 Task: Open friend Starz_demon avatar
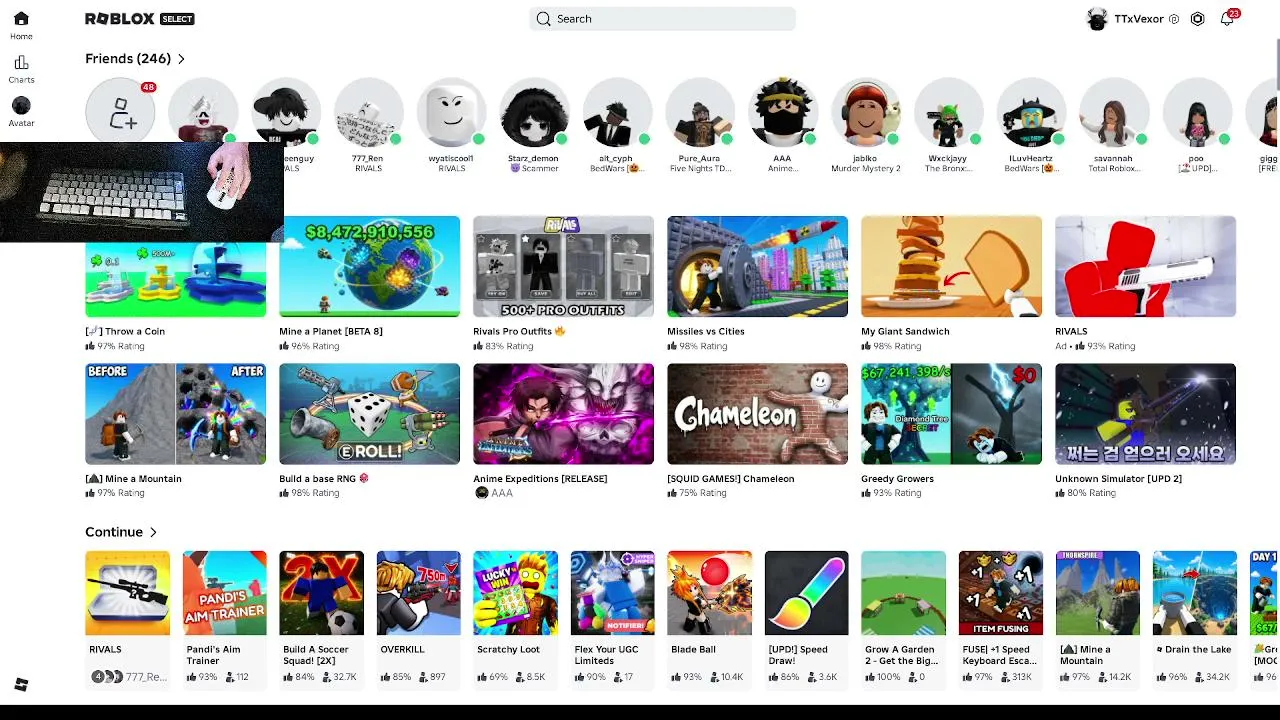(x=534, y=113)
